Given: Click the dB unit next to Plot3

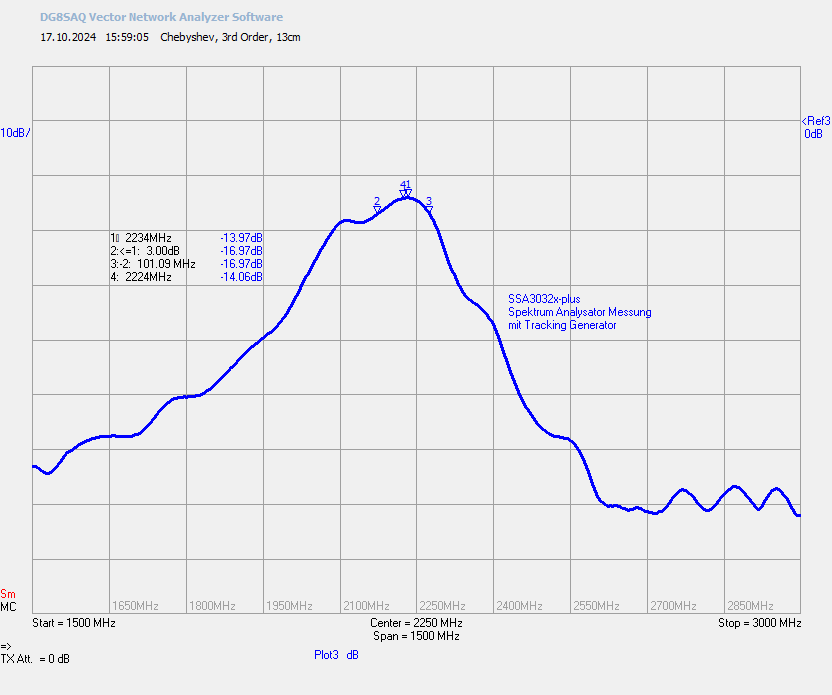Looking at the screenshot, I should point(352,655).
